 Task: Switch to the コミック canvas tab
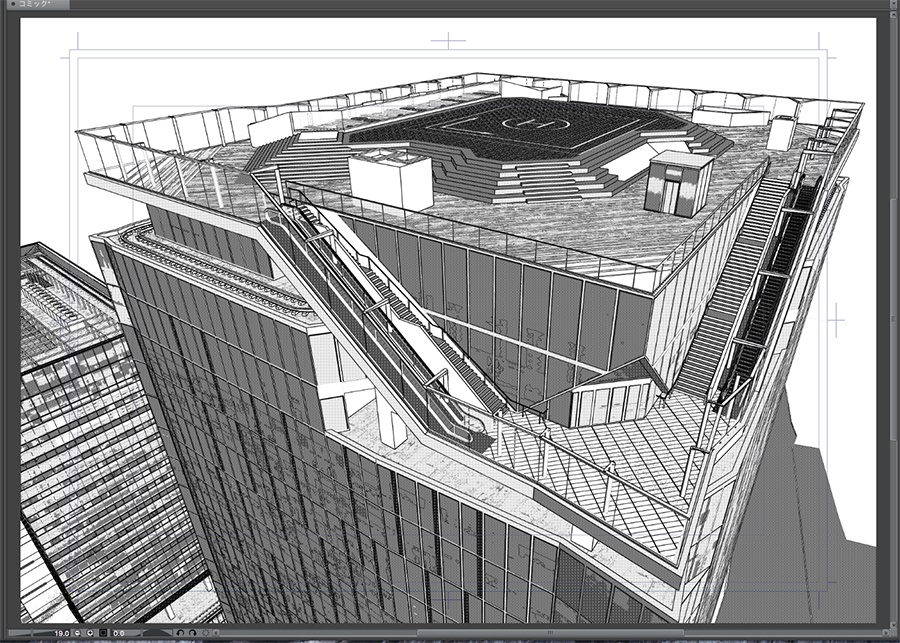tap(39, 5)
